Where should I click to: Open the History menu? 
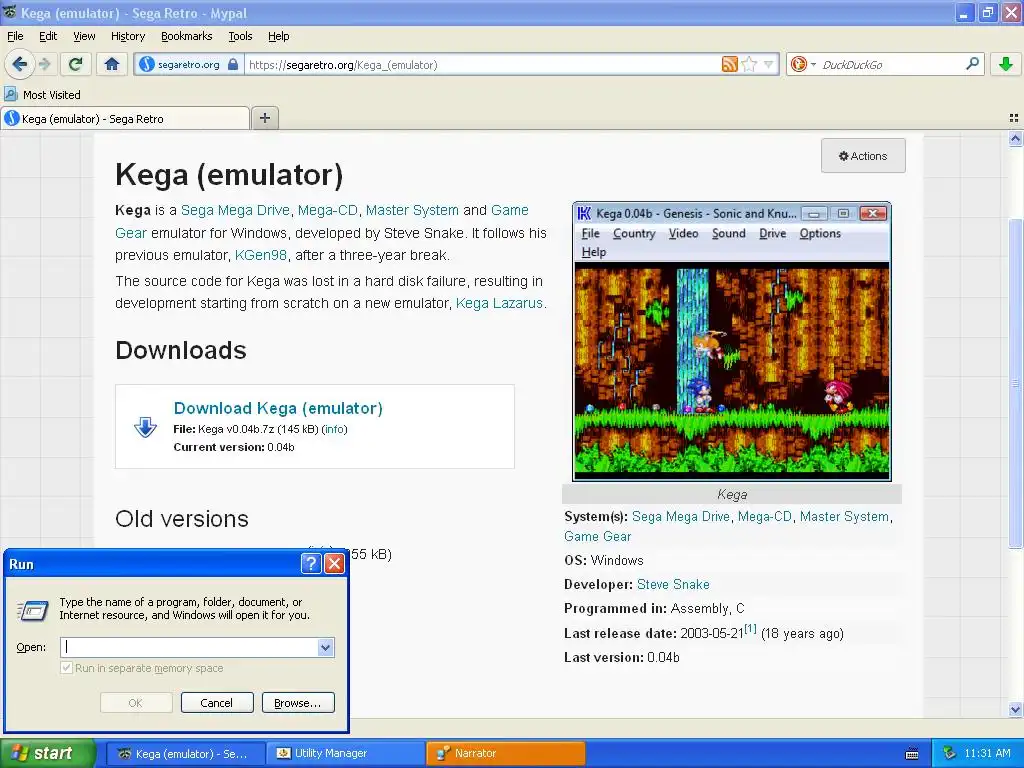coord(128,36)
